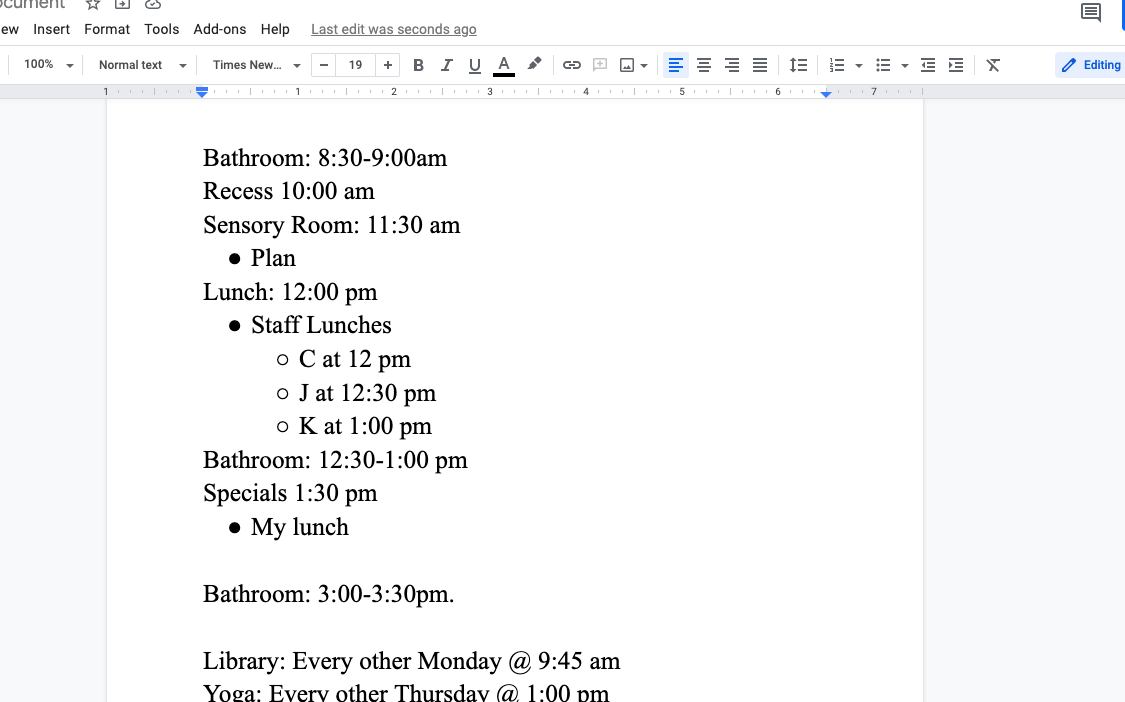Insert a link

[x=571, y=64]
